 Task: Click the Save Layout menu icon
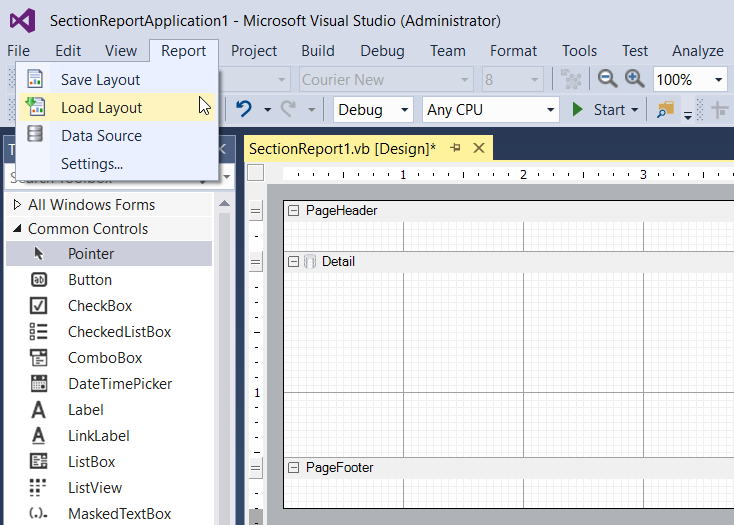pyautogui.click(x=35, y=79)
